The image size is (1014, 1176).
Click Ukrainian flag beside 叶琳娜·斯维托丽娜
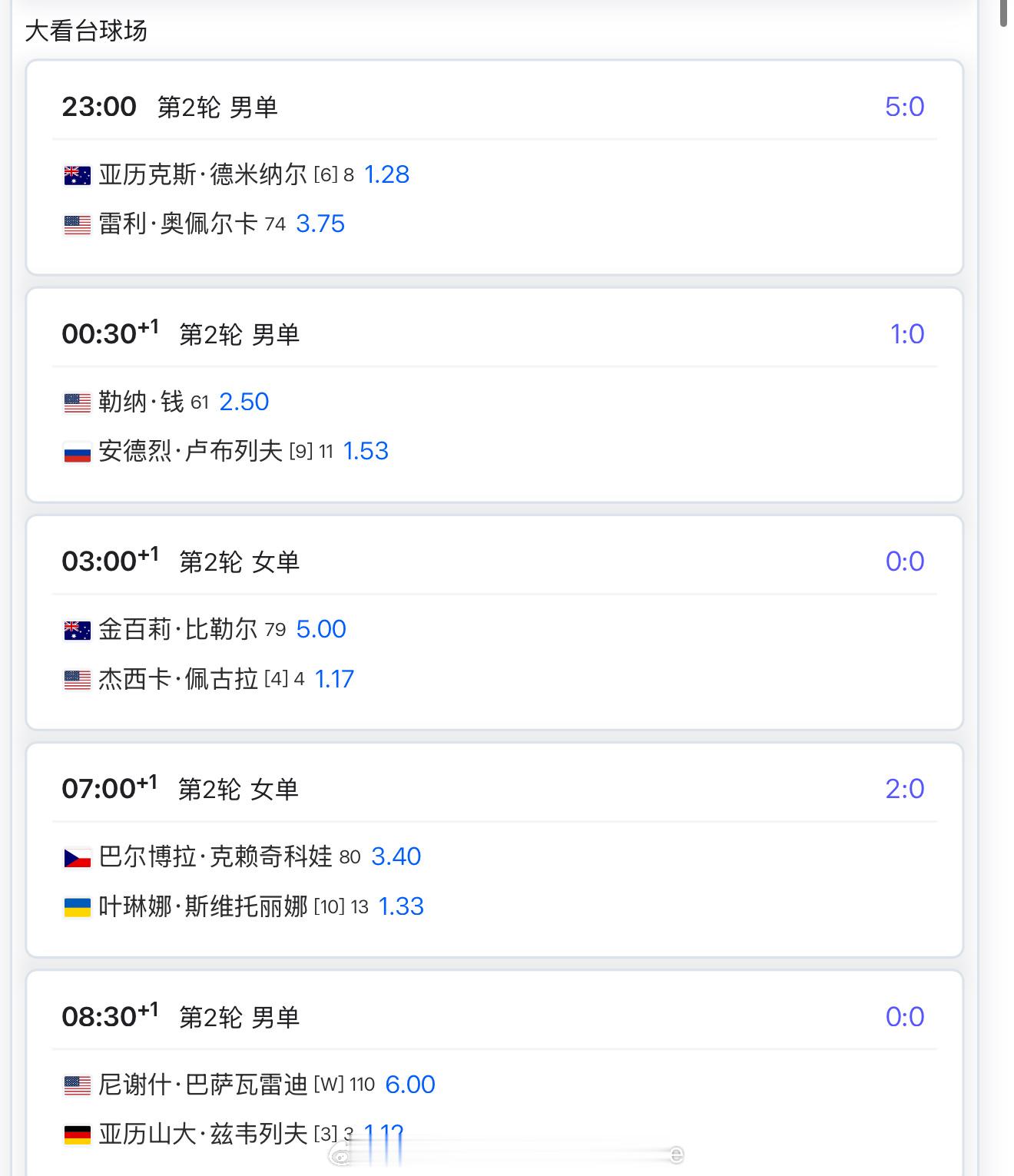(x=77, y=907)
